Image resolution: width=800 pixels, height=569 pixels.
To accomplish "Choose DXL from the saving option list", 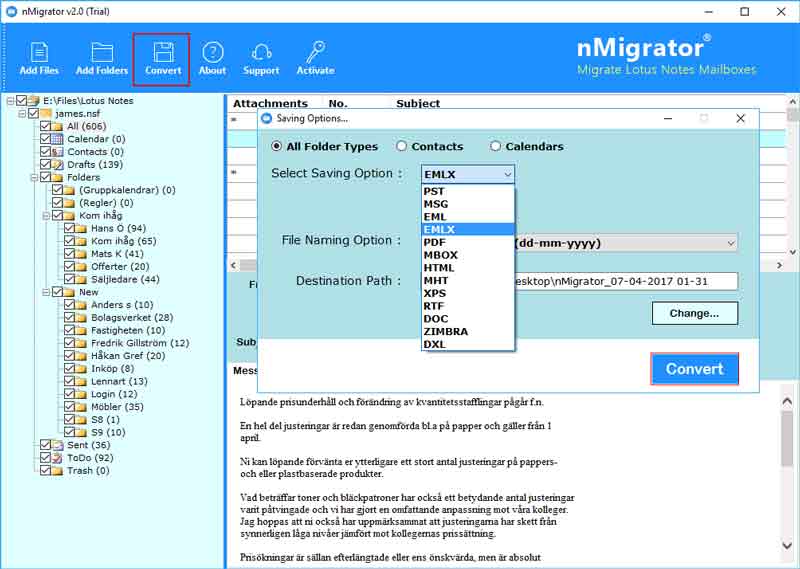I will click(468, 344).
